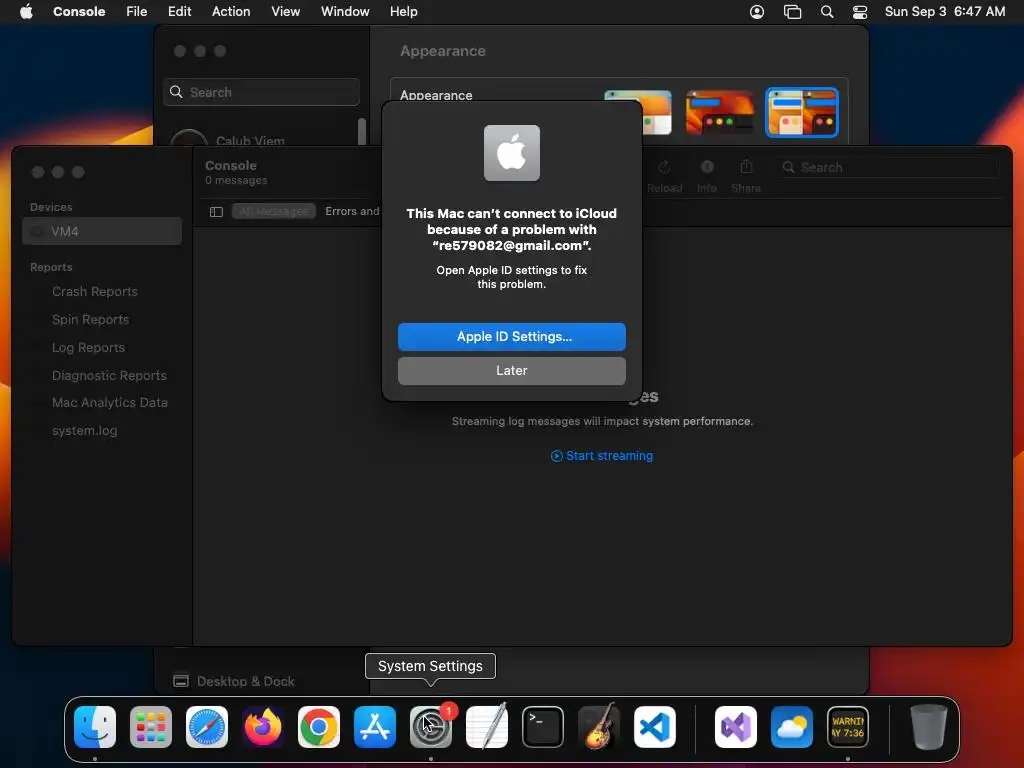The width and height of the screenshot is (1024, 768).
Task: Click the Start streaming link
Action: click(601, 456)
